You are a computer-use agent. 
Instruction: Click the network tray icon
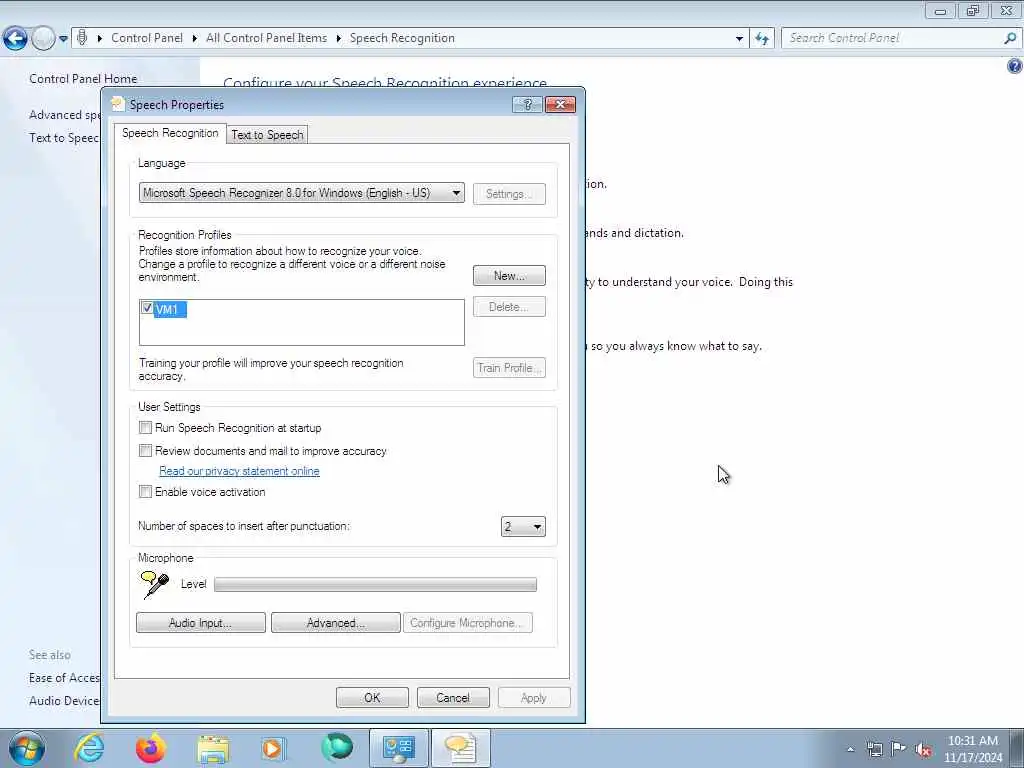pyautogui.click(x=874, y=750)
